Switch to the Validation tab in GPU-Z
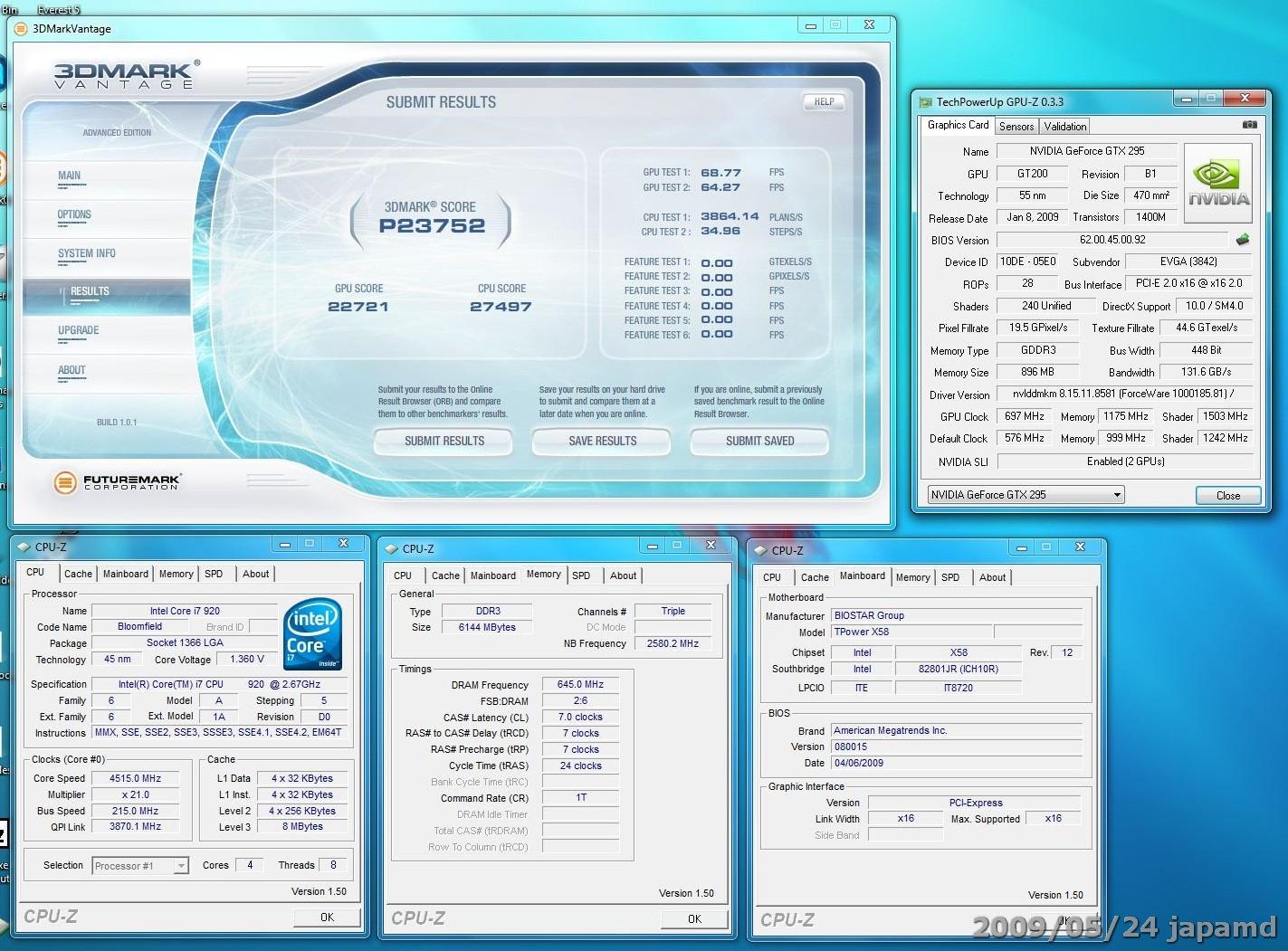Screen dimensions: 1288x951 (1064, 127)
